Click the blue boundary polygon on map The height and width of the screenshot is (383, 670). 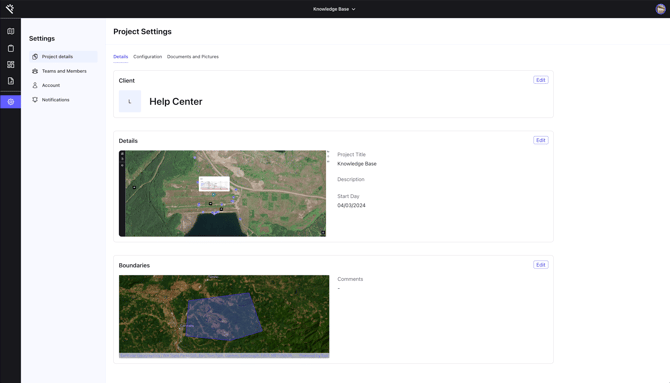point(224,317)
